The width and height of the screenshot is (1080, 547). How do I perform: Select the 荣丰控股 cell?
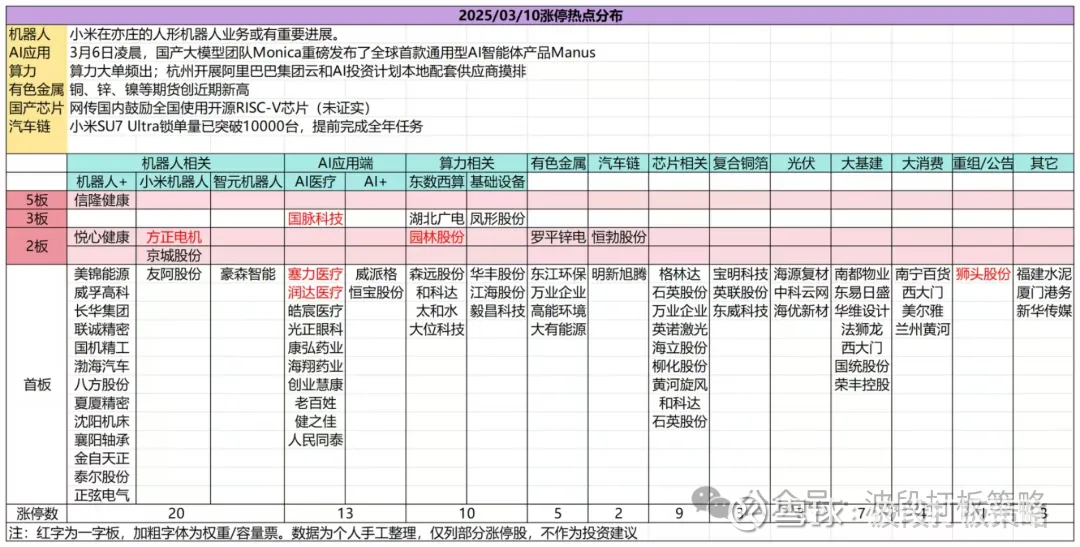pyautogui.click(x=862, y=384)
